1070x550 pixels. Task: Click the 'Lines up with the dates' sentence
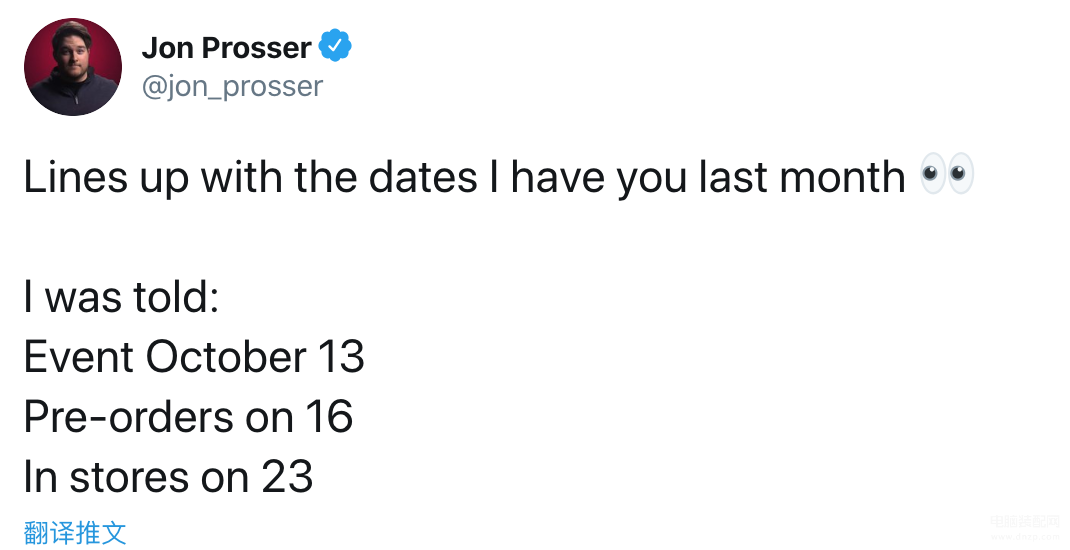(x=465, y=177)
